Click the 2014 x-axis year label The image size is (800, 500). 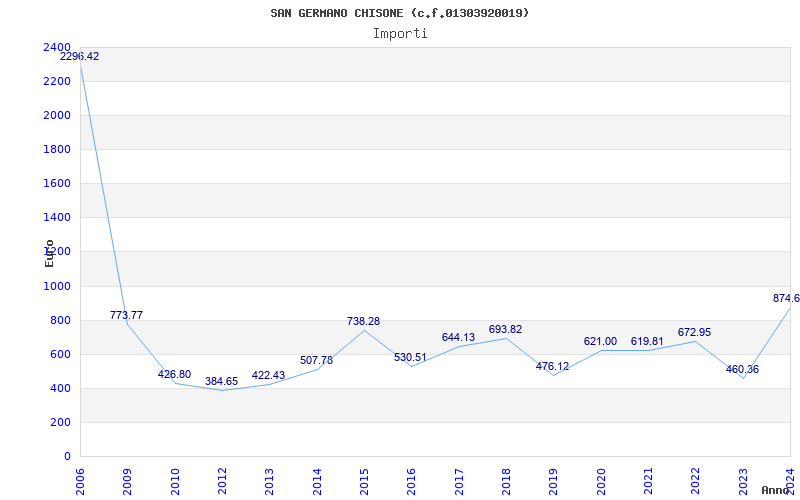317,481
